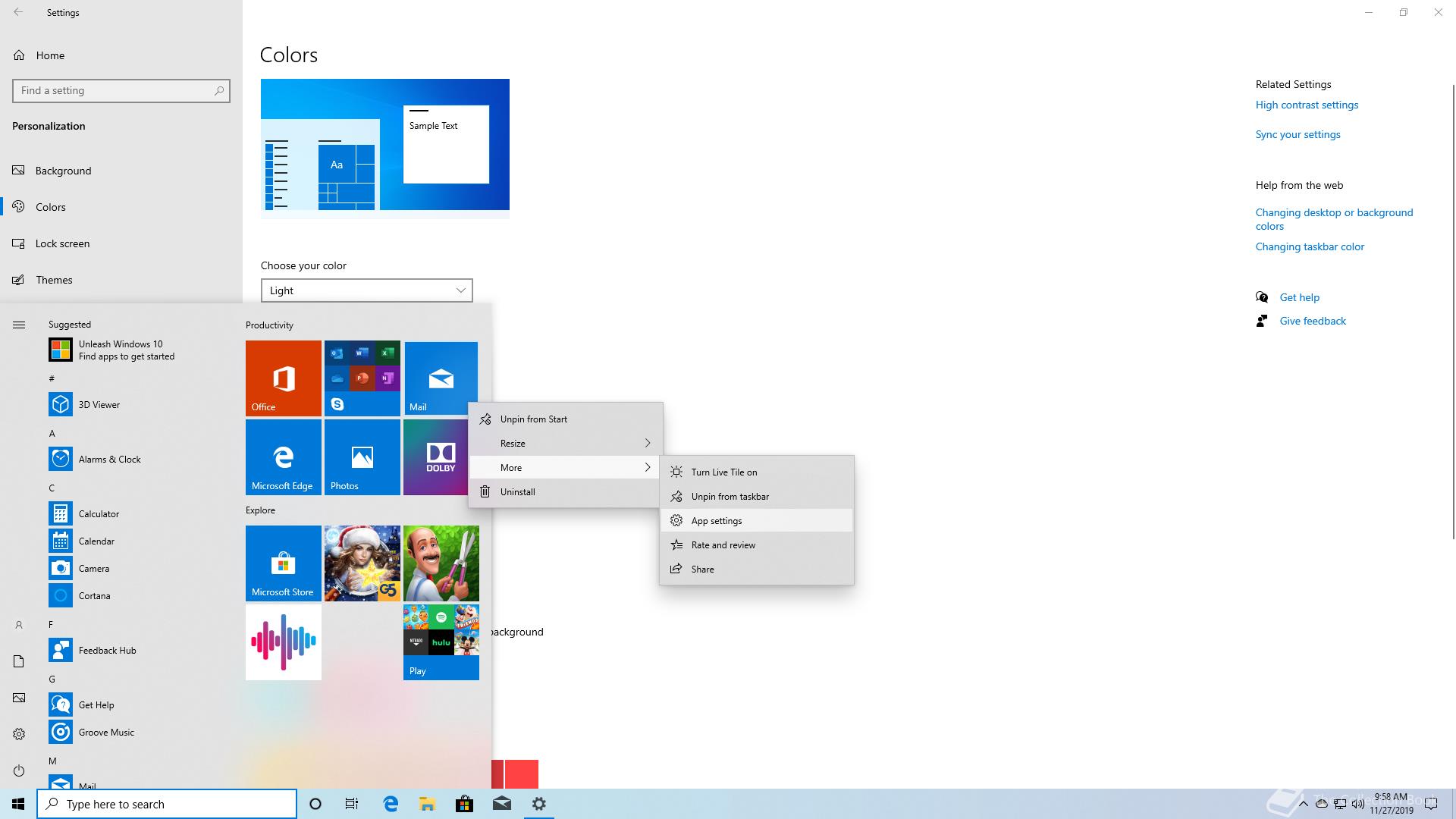
Task: Open Task View on taskbar
Action: coord(352,804)
